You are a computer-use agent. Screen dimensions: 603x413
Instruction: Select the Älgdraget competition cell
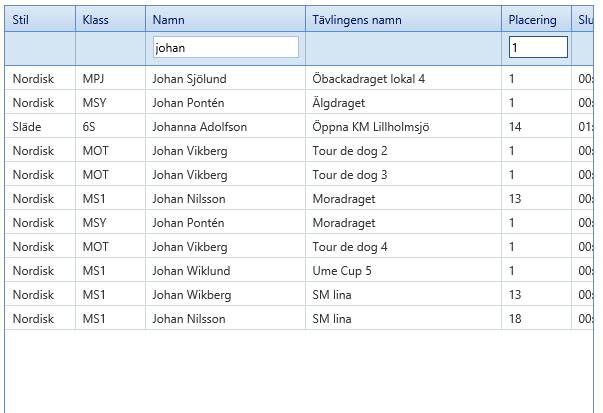click(343, 102)
